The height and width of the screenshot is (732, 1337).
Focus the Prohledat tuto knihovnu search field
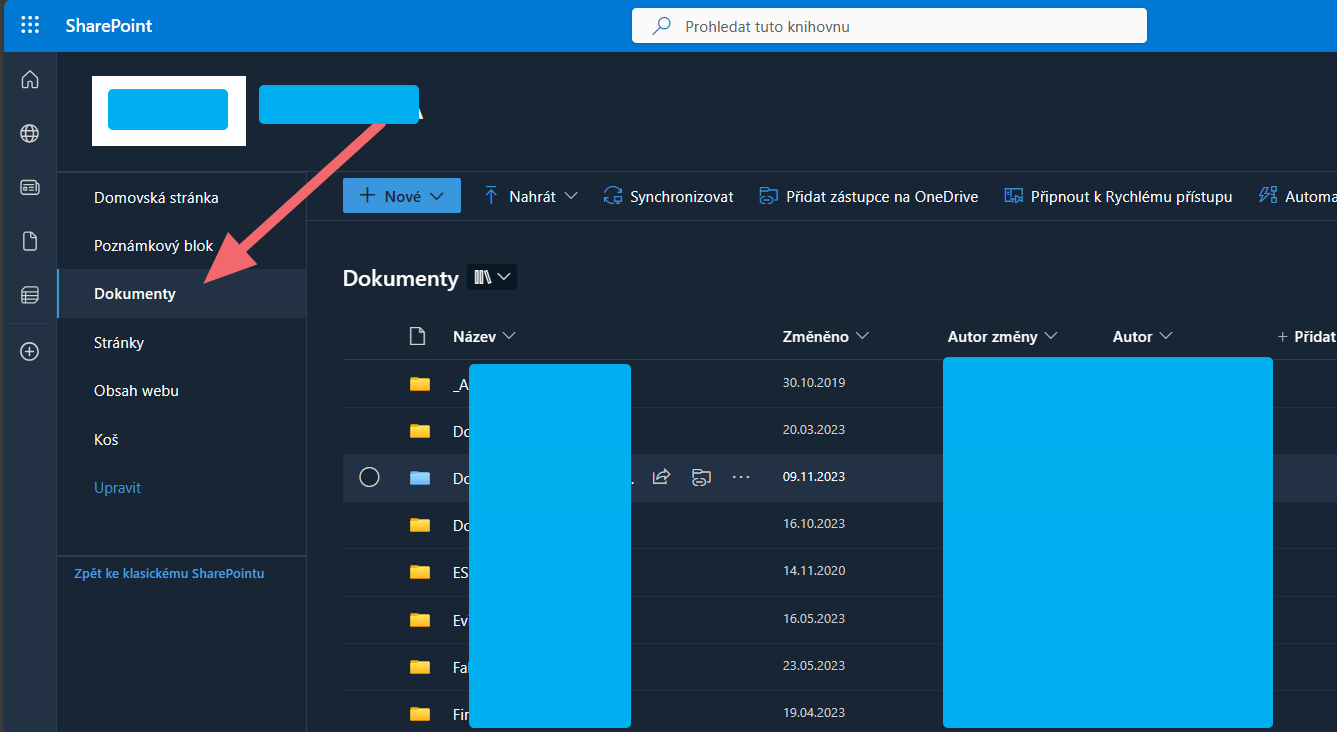[x=889, y=26]
